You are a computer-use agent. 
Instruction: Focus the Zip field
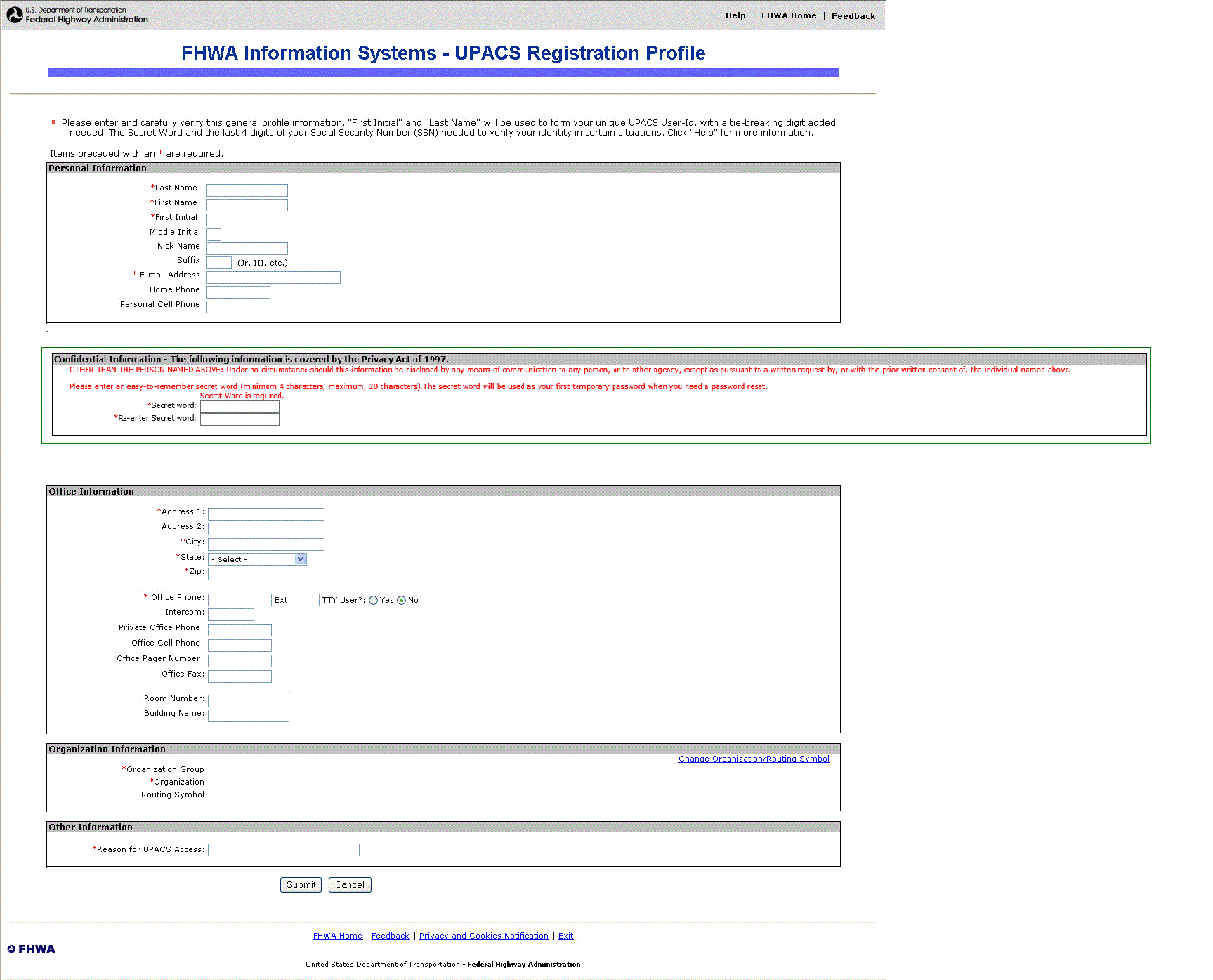(231, 574)
